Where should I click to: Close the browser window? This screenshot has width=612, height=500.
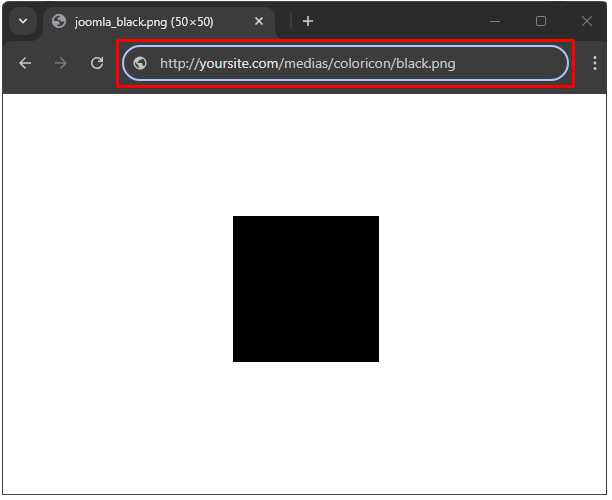587,21
